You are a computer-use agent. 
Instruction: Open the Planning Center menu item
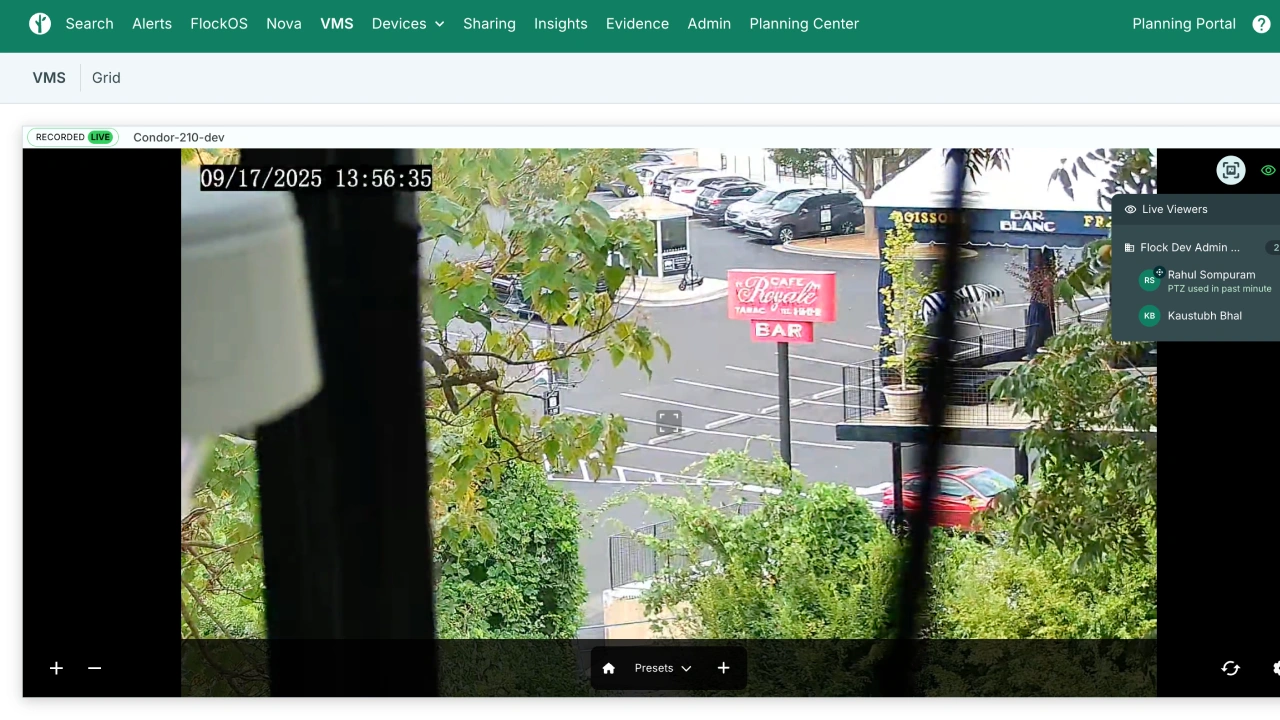click(x=804, y=24)
